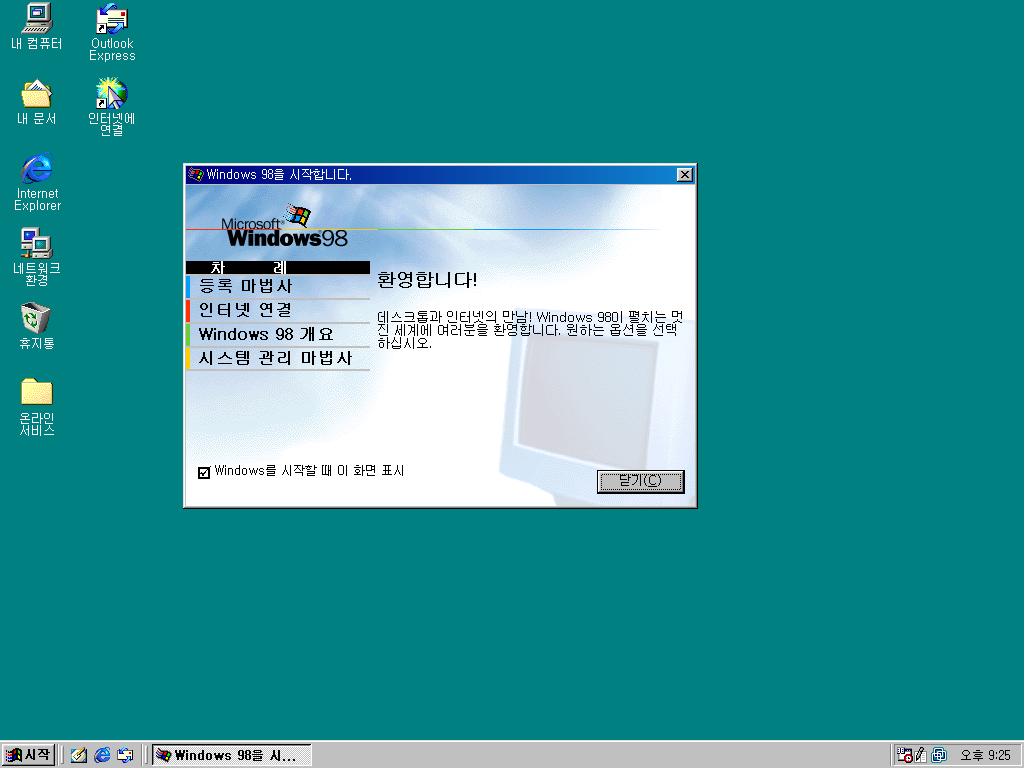
Task: Click the welcome window title bar icon
Action: click(x=195, y=174)
